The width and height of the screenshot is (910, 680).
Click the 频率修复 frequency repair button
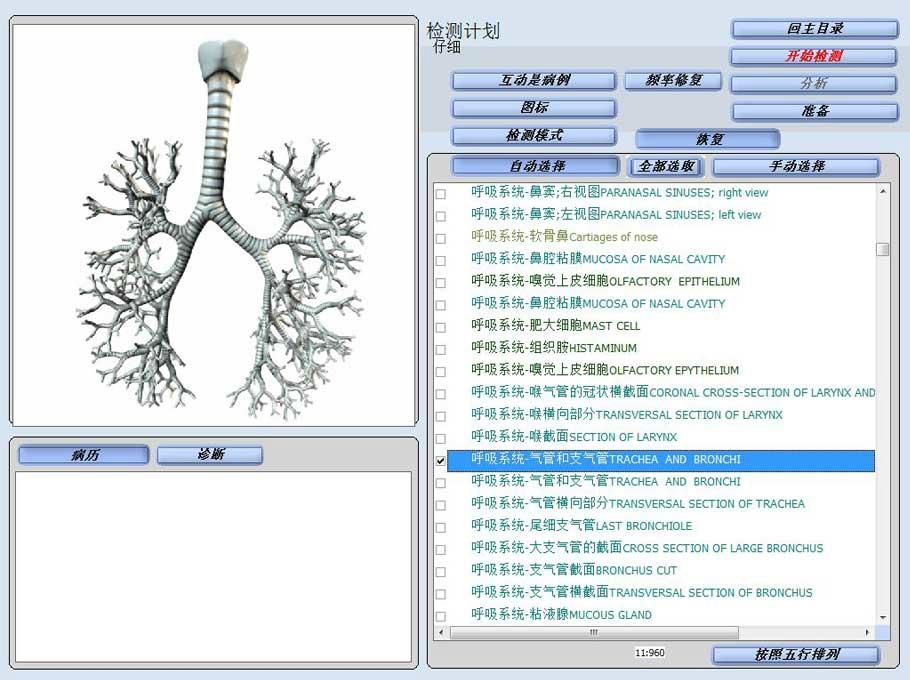point(673,81)
